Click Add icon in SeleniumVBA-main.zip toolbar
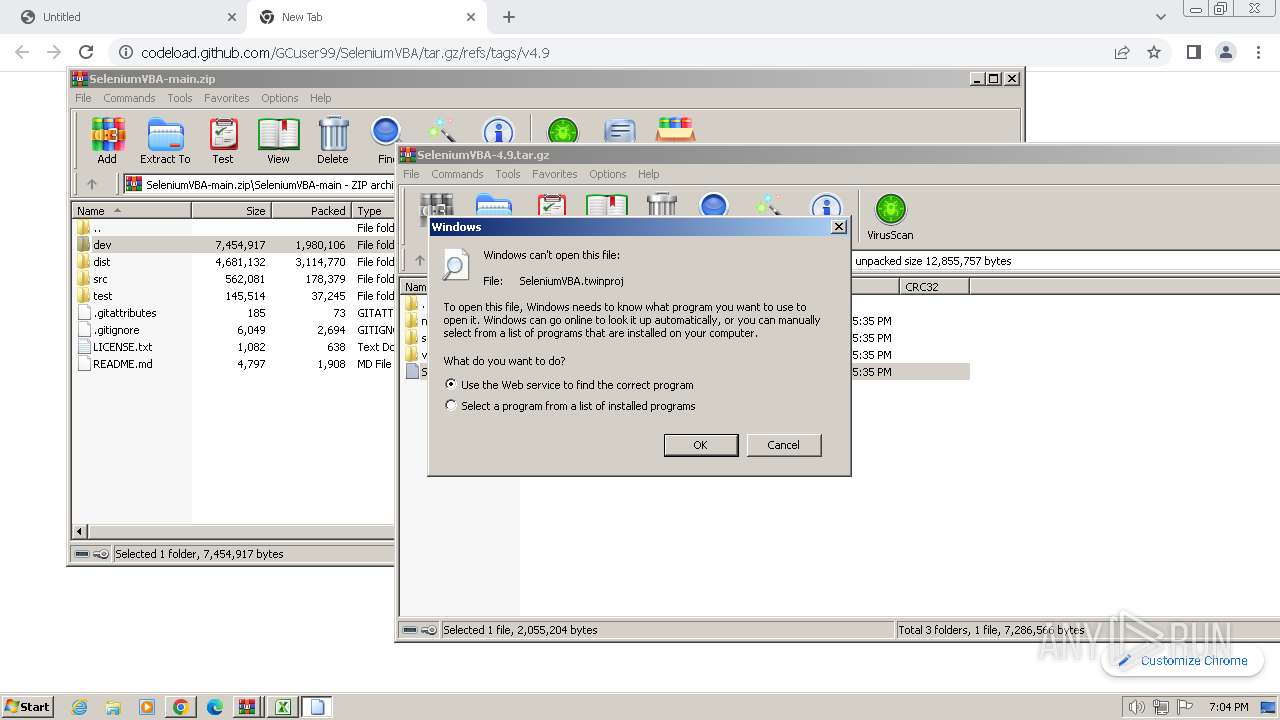 [107, 141]
